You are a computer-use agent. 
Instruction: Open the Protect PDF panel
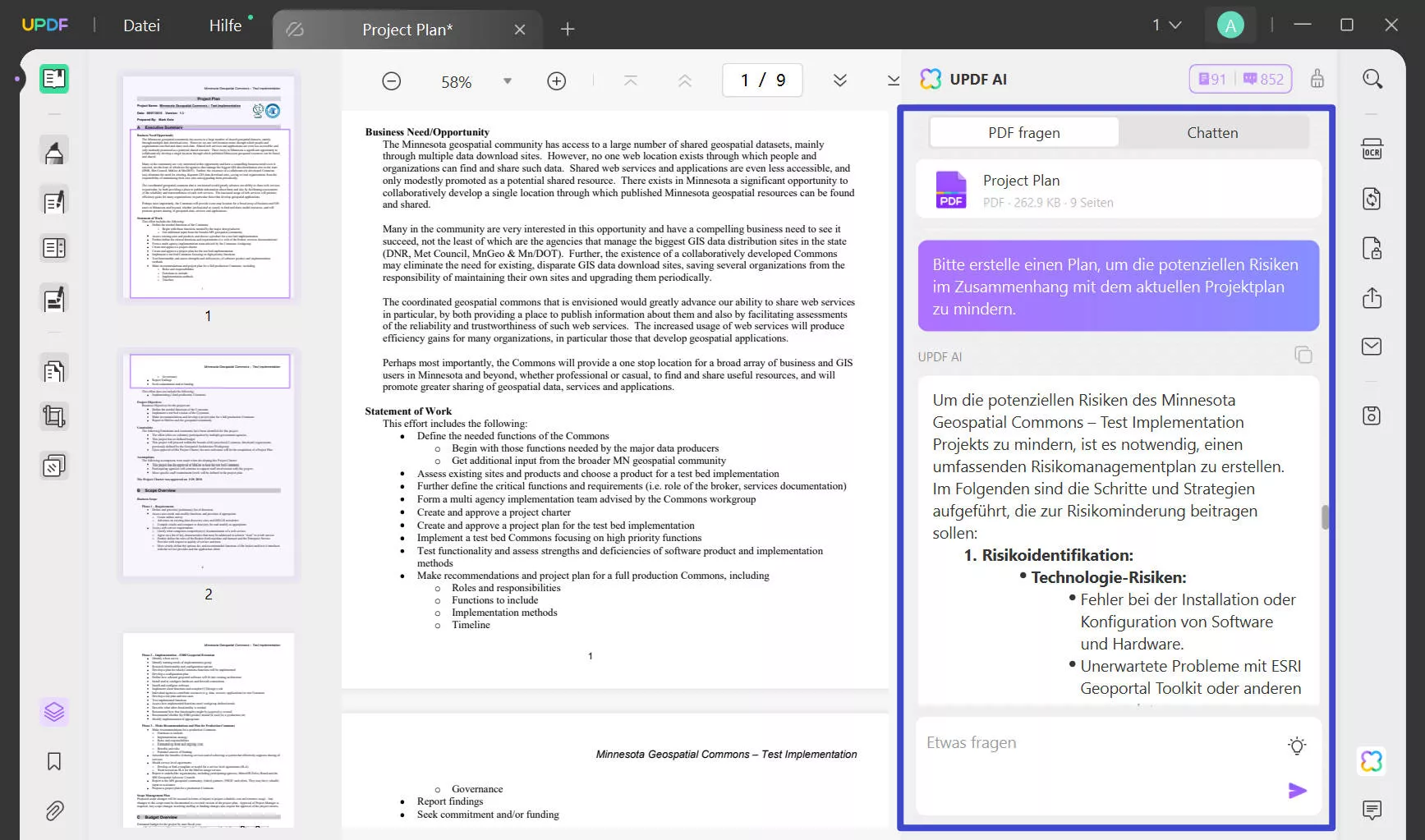pos(1372,248)
